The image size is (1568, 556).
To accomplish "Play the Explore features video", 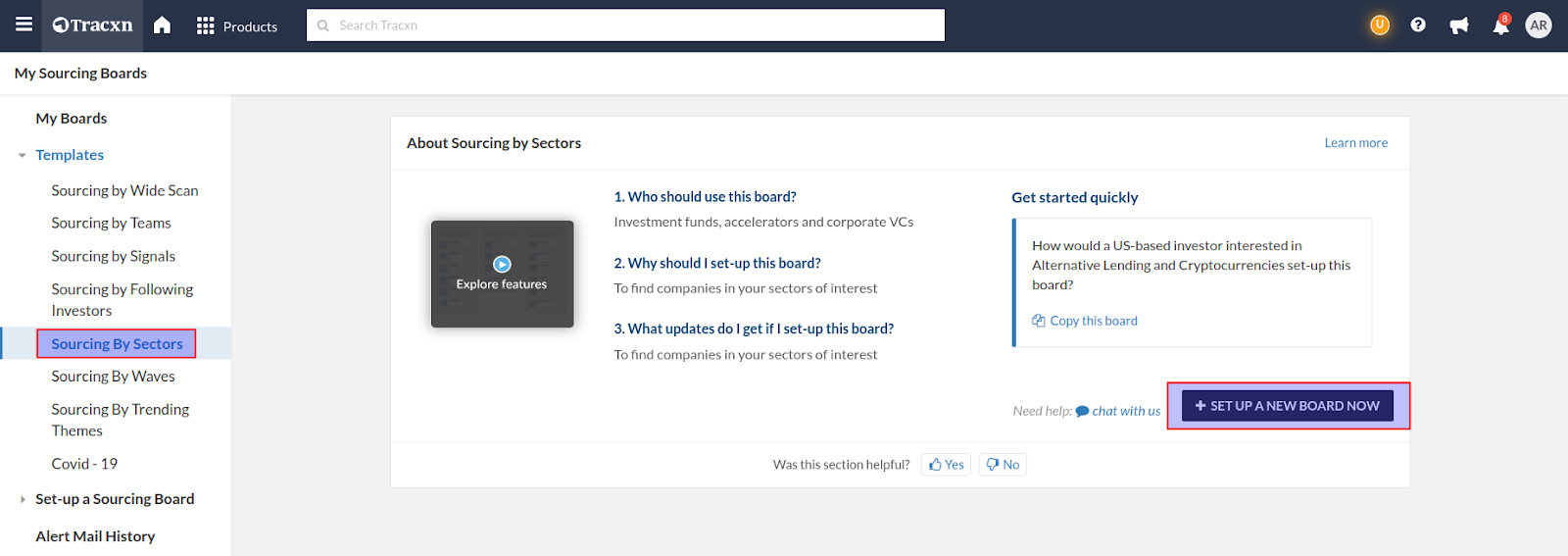I will 502,265.
